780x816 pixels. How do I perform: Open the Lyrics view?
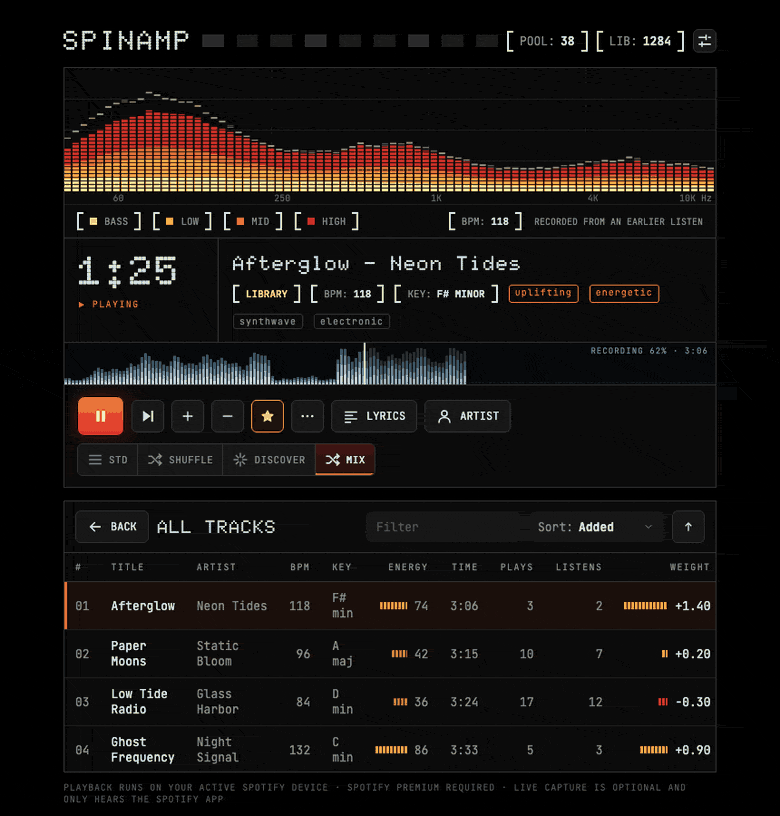[374, 416]
